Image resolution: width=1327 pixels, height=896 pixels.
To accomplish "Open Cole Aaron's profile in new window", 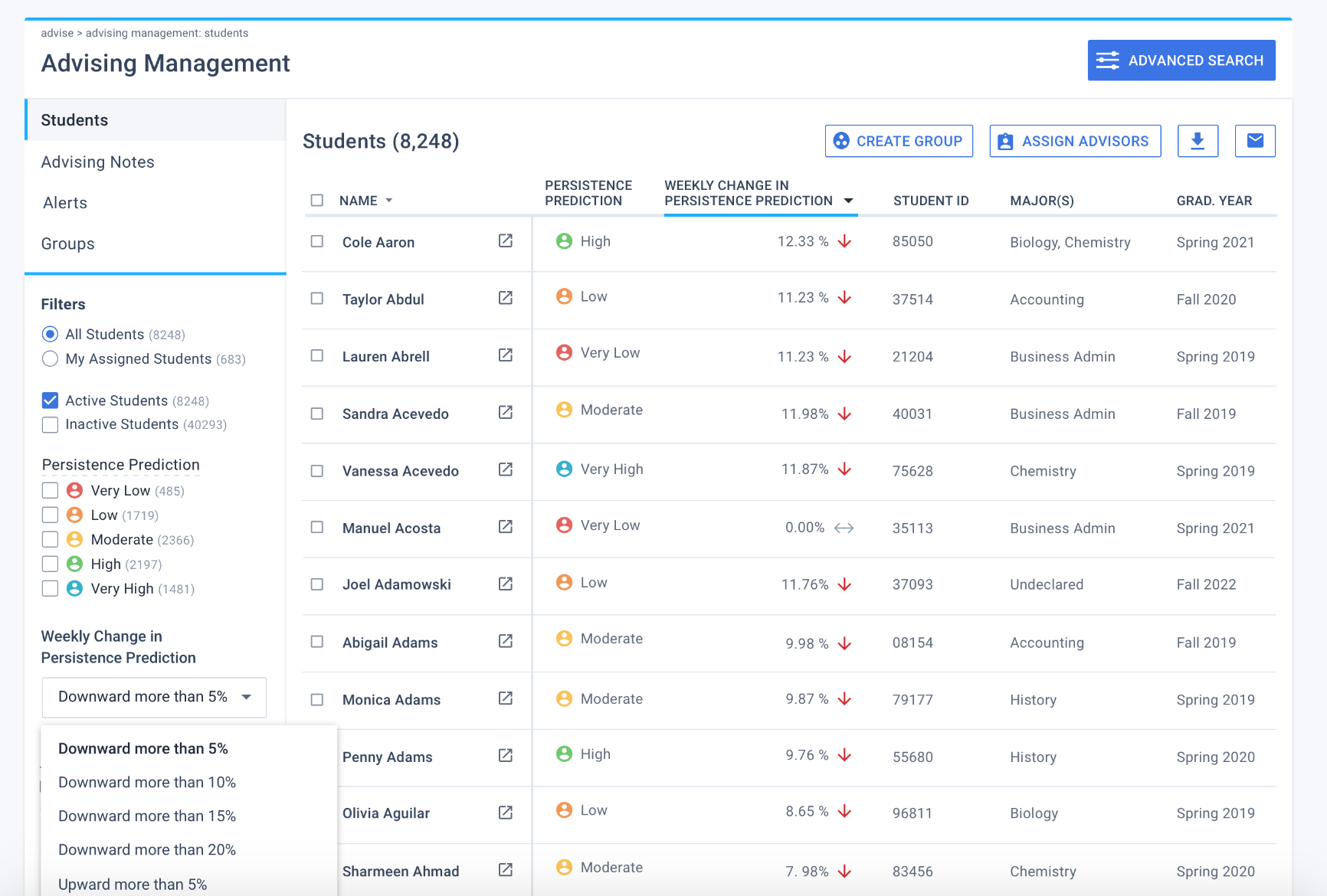I will 506,240.
